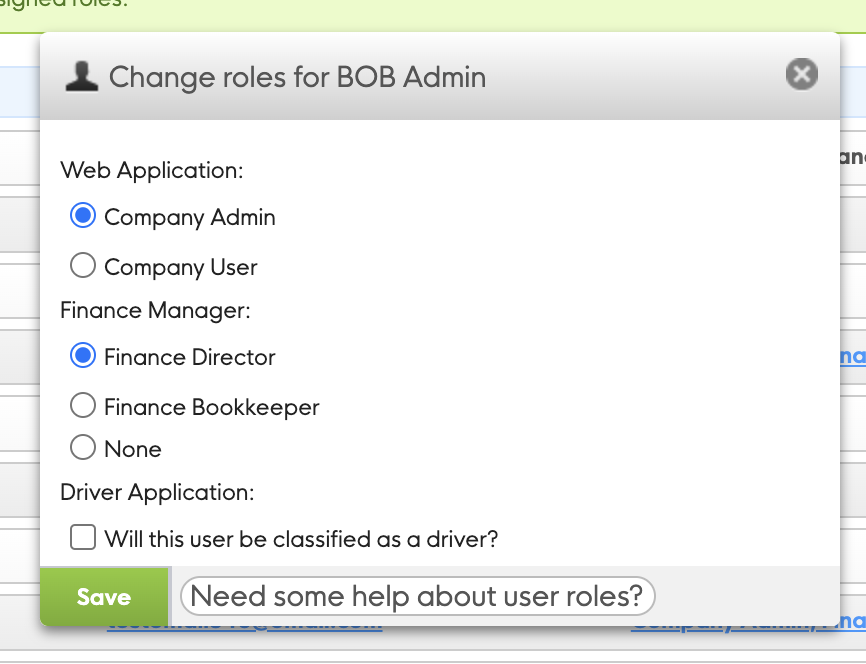This screenshot has width=866, height=664.
Task: Select the Company Admin radio button
Action: 83,215
